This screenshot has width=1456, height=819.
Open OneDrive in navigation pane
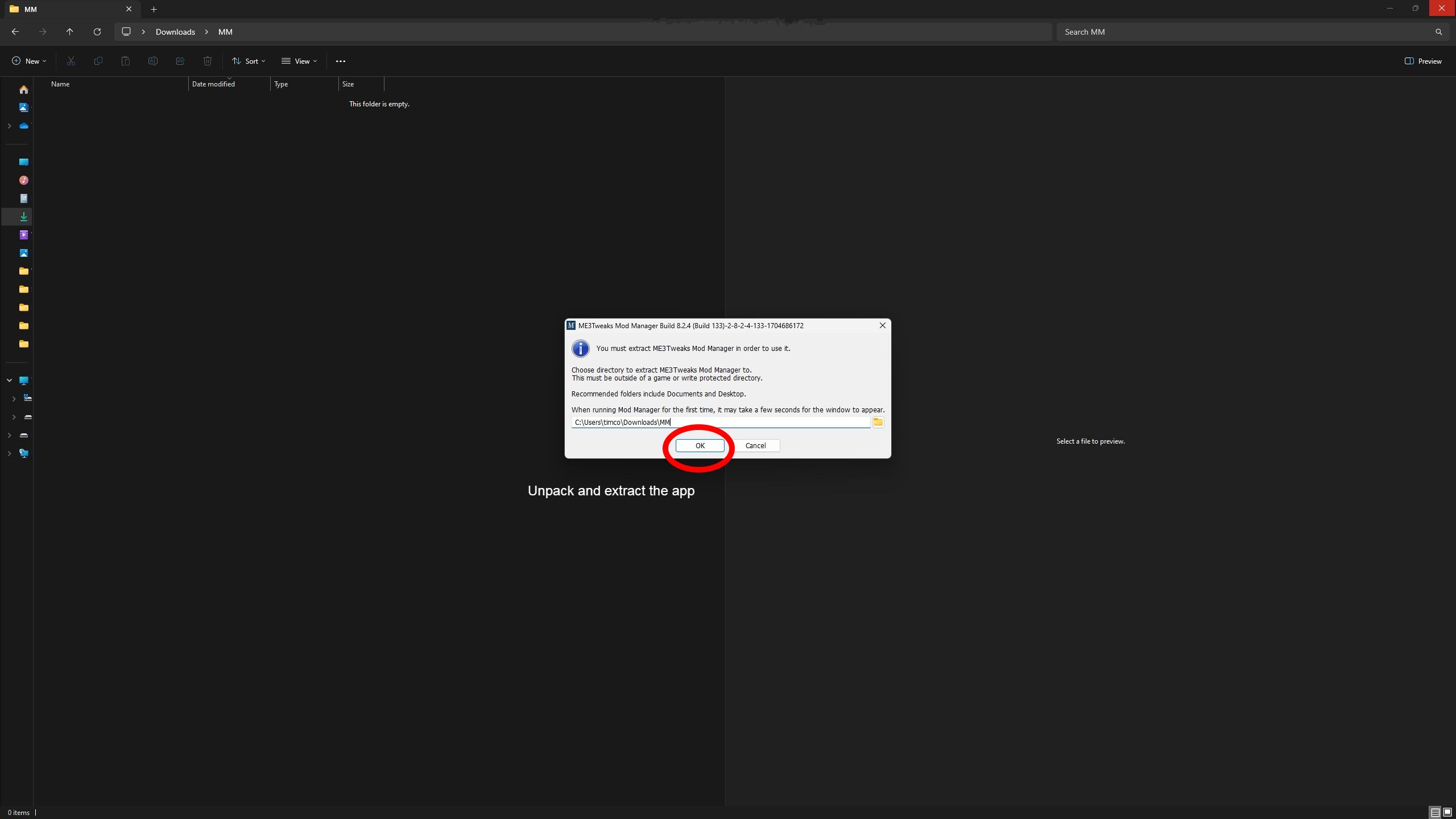pyautogui.click(x=23, y=126)
